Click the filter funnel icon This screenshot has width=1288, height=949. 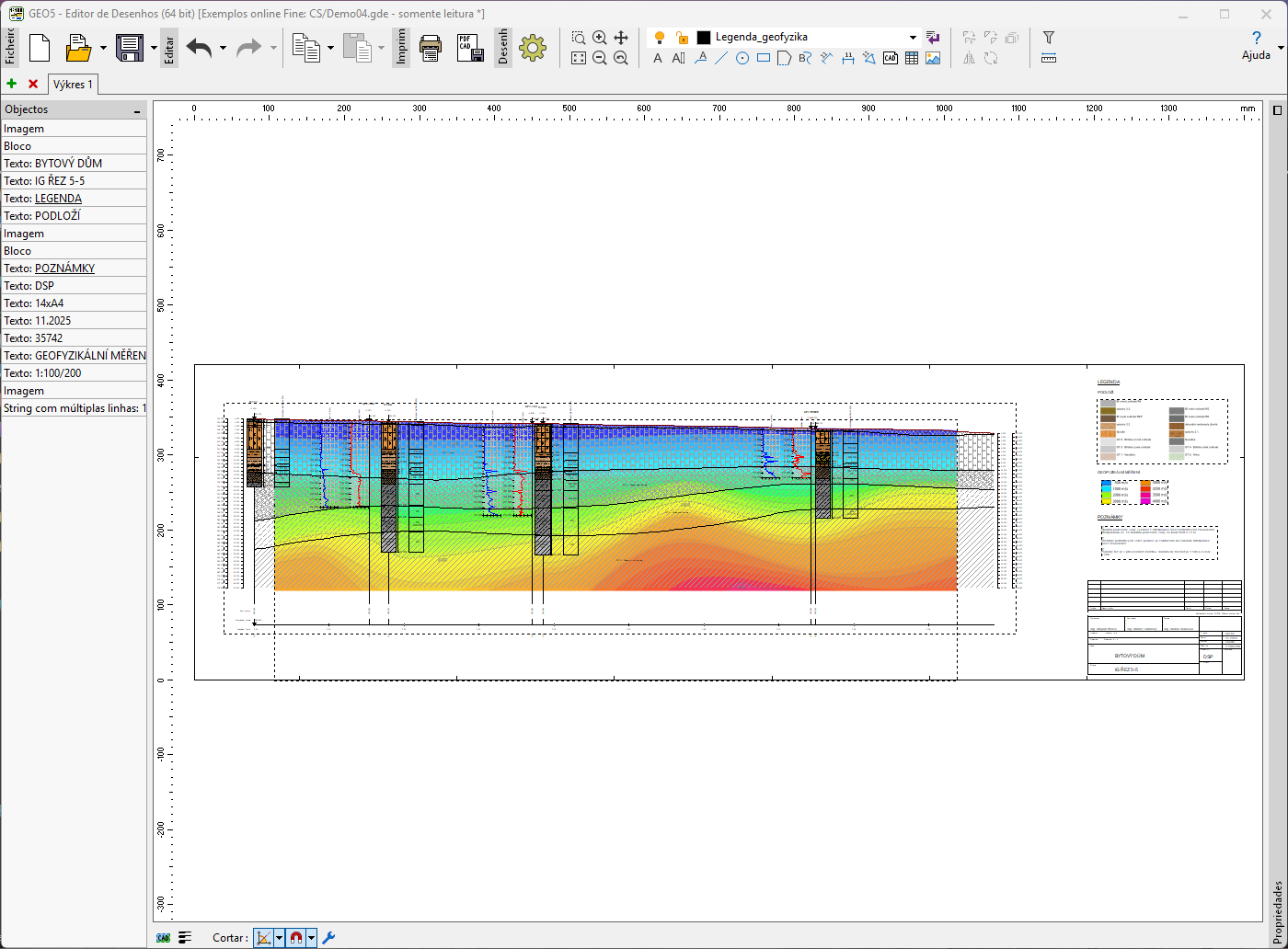[1048, 38]
